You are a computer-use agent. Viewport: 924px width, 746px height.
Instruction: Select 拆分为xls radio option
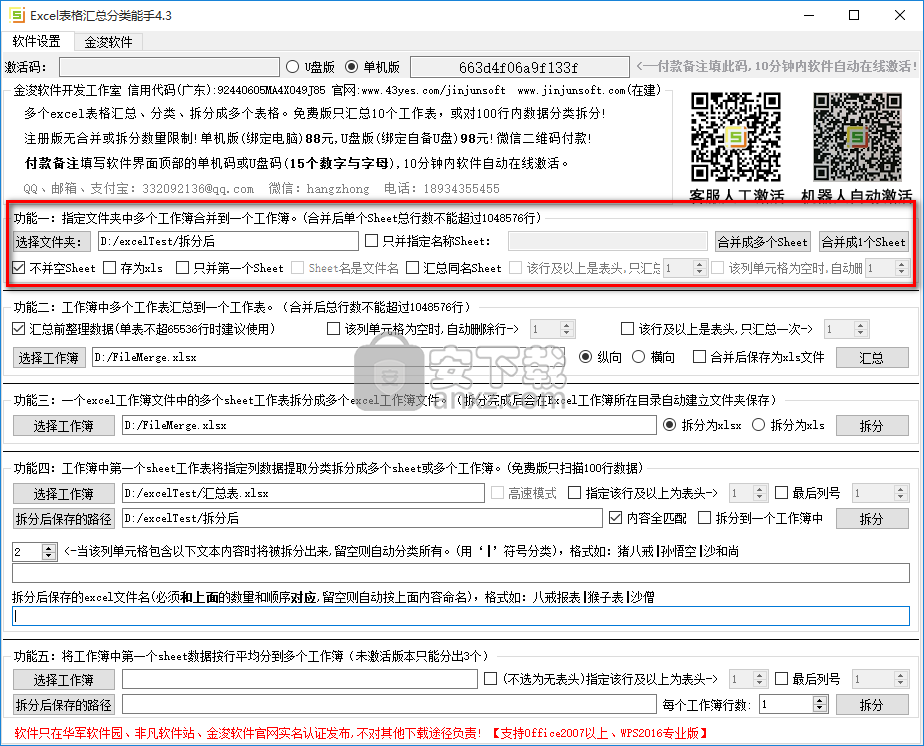pyautogui.click(x=788, y=425)
